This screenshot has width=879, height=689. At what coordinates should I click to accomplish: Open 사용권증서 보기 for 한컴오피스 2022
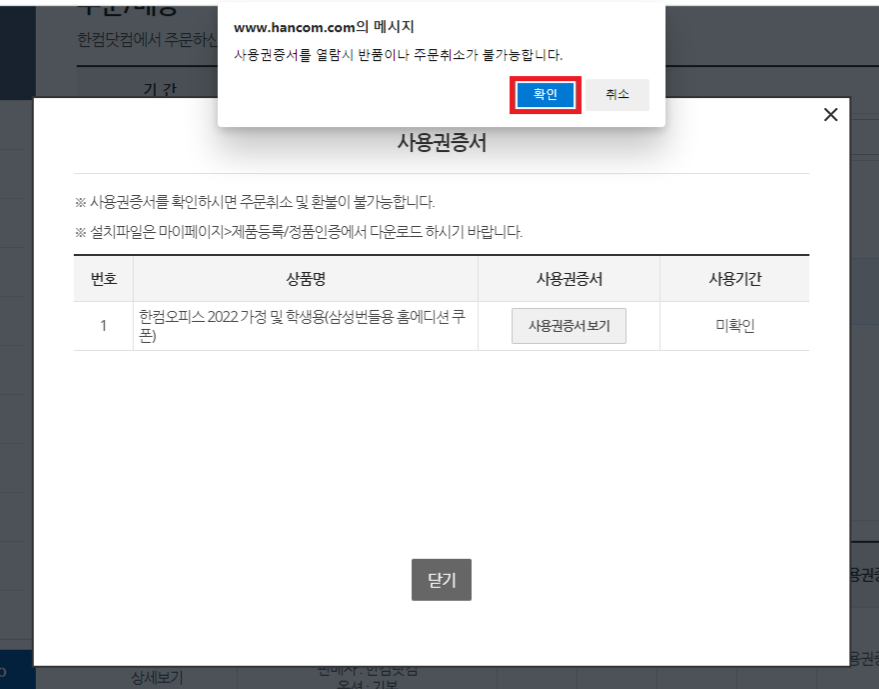[x=568, y=326]
